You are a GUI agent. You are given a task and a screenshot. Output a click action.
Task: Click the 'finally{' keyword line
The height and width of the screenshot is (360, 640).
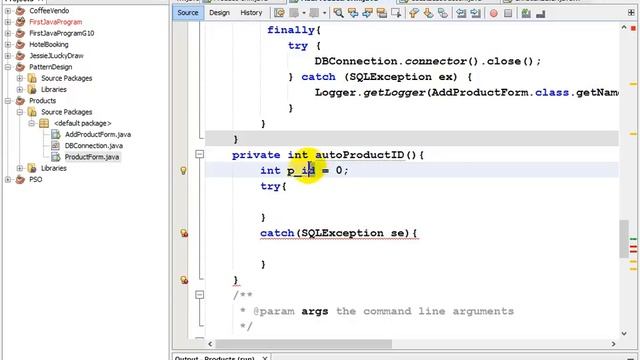294,30
